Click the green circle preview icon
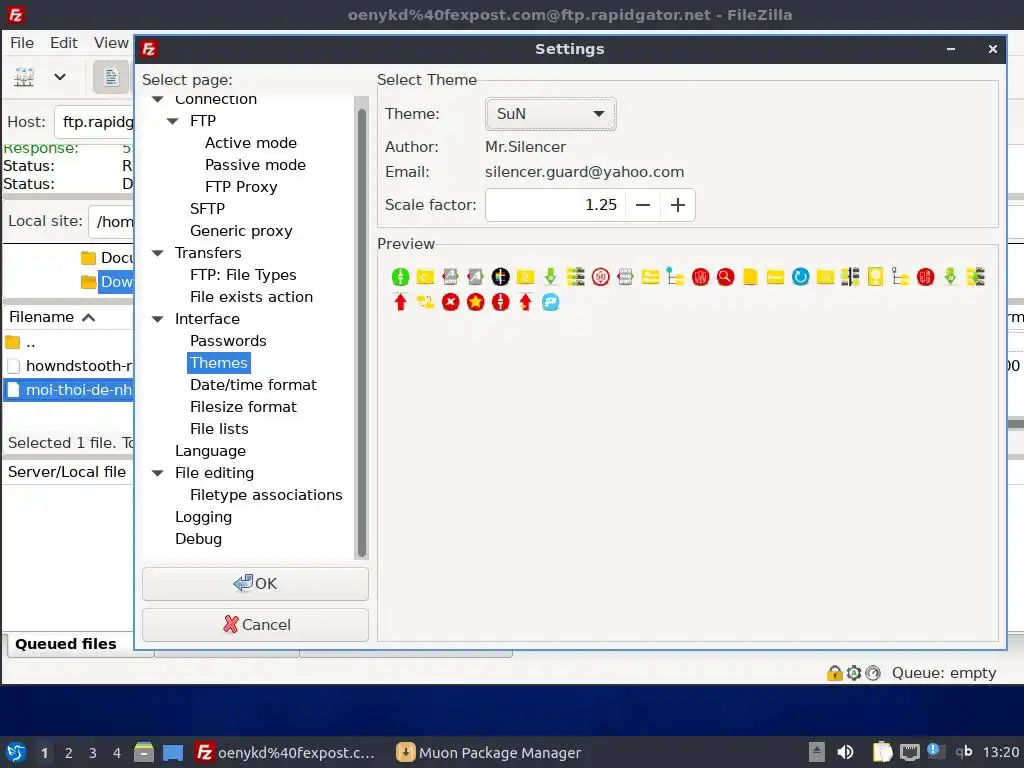1024x768 pixels. click(400, 277)
